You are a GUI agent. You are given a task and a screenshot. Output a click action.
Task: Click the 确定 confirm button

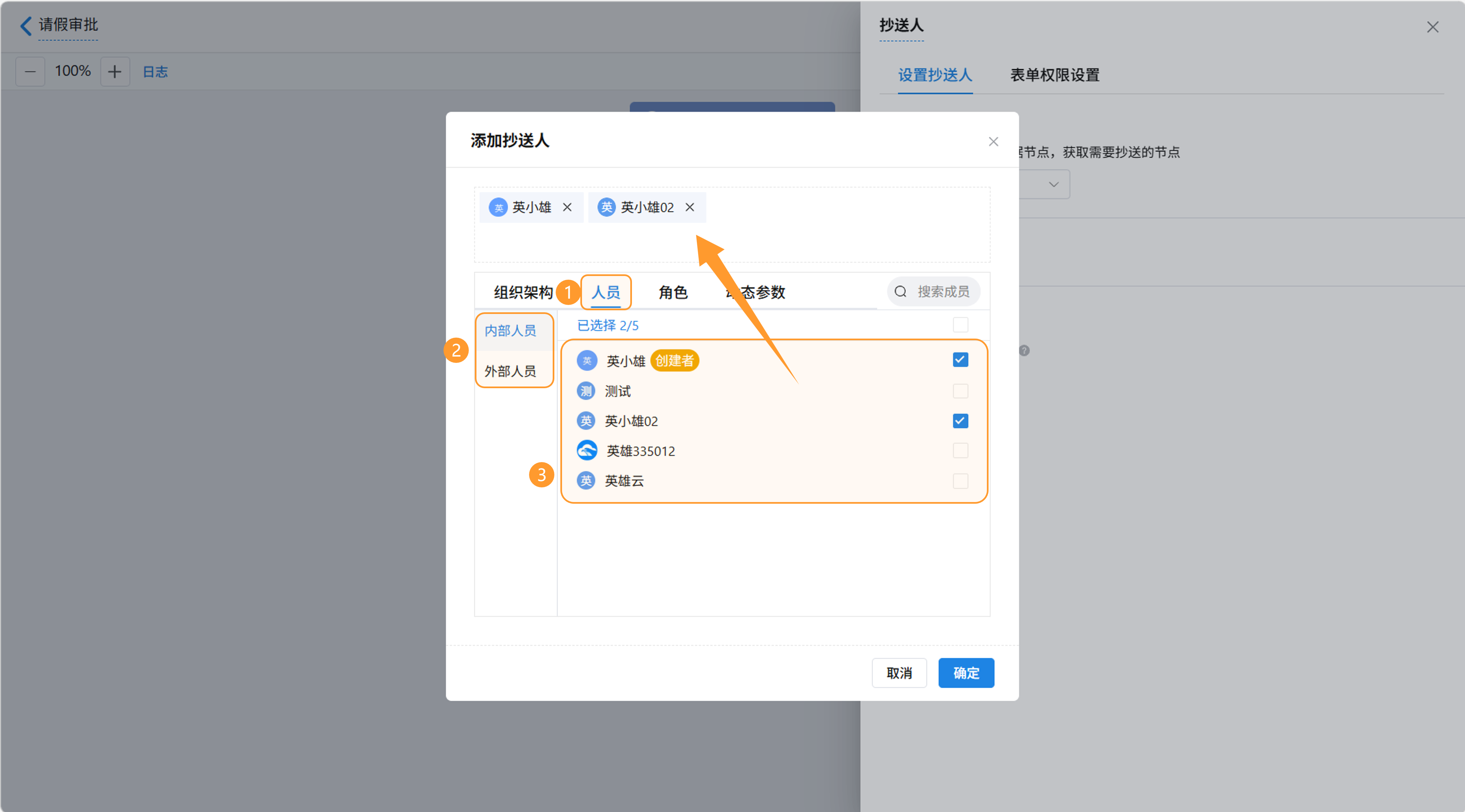coord(966,673)
